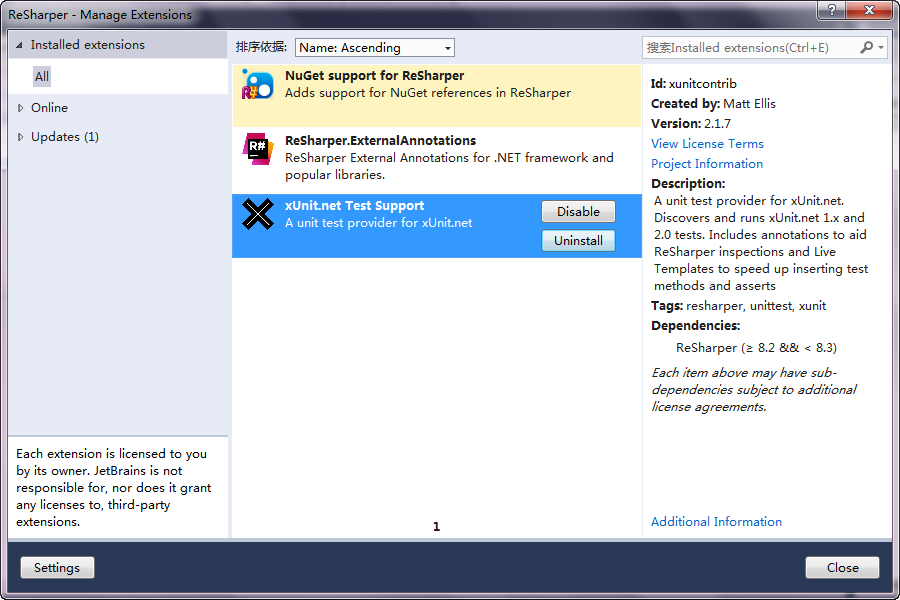Select the xUnit.net Test Support title
900x600 pixels.
(x=354, y=206)
